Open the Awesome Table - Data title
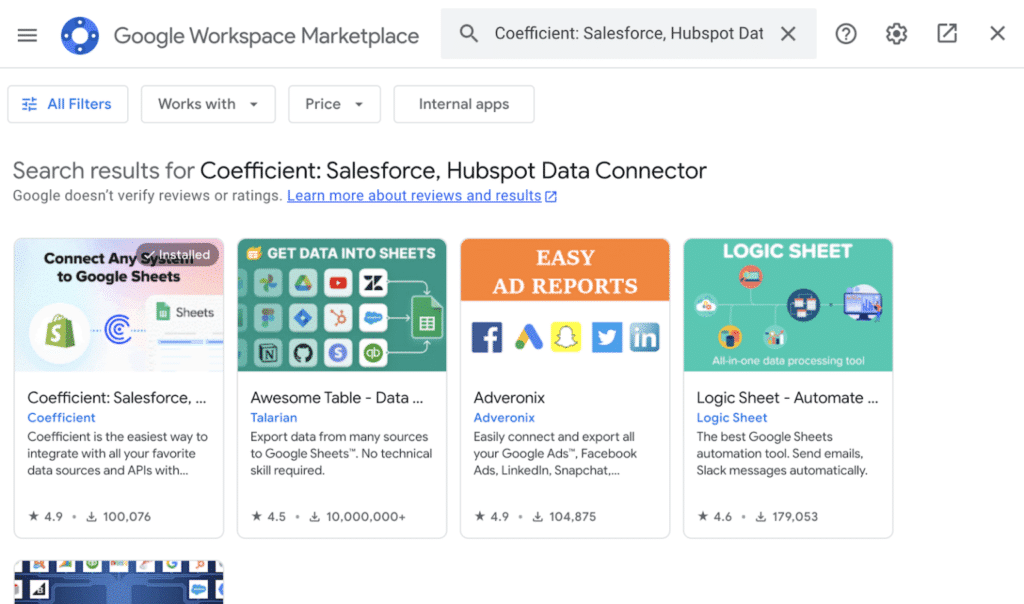Screen dimensions: 1024x604 (336, 398)
